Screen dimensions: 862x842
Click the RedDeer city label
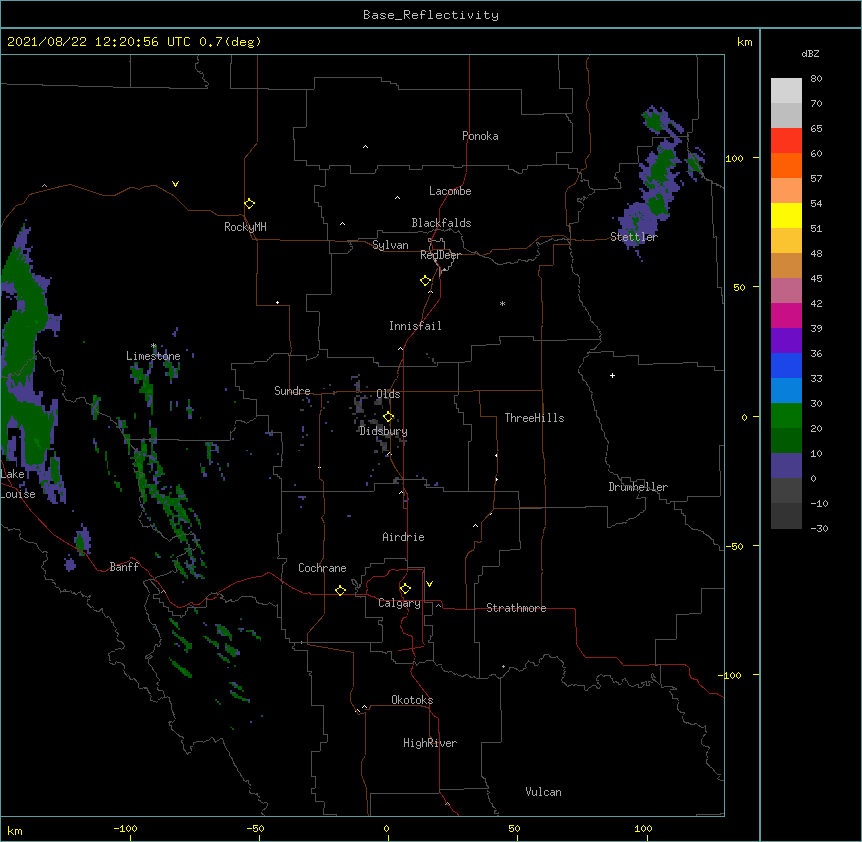440,255
